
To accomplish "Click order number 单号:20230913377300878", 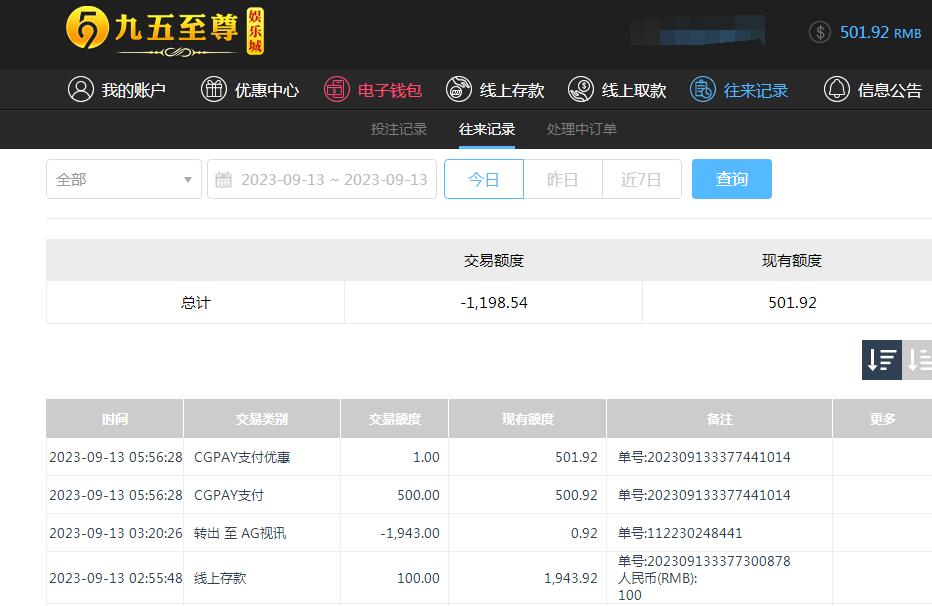I will click(704, 561).
